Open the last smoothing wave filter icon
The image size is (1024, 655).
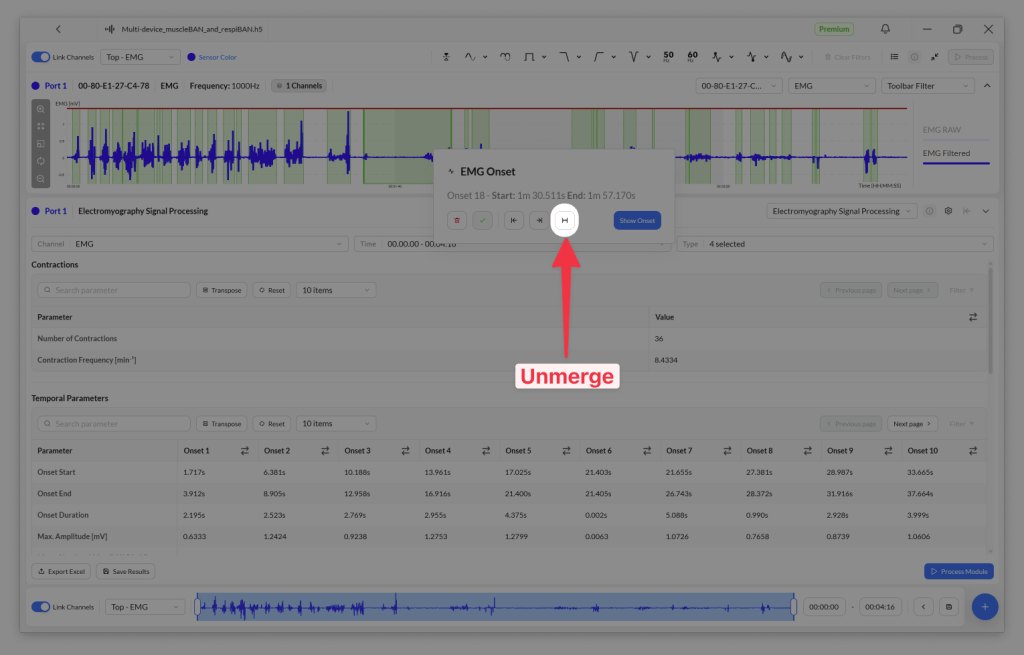click(786, 57)
